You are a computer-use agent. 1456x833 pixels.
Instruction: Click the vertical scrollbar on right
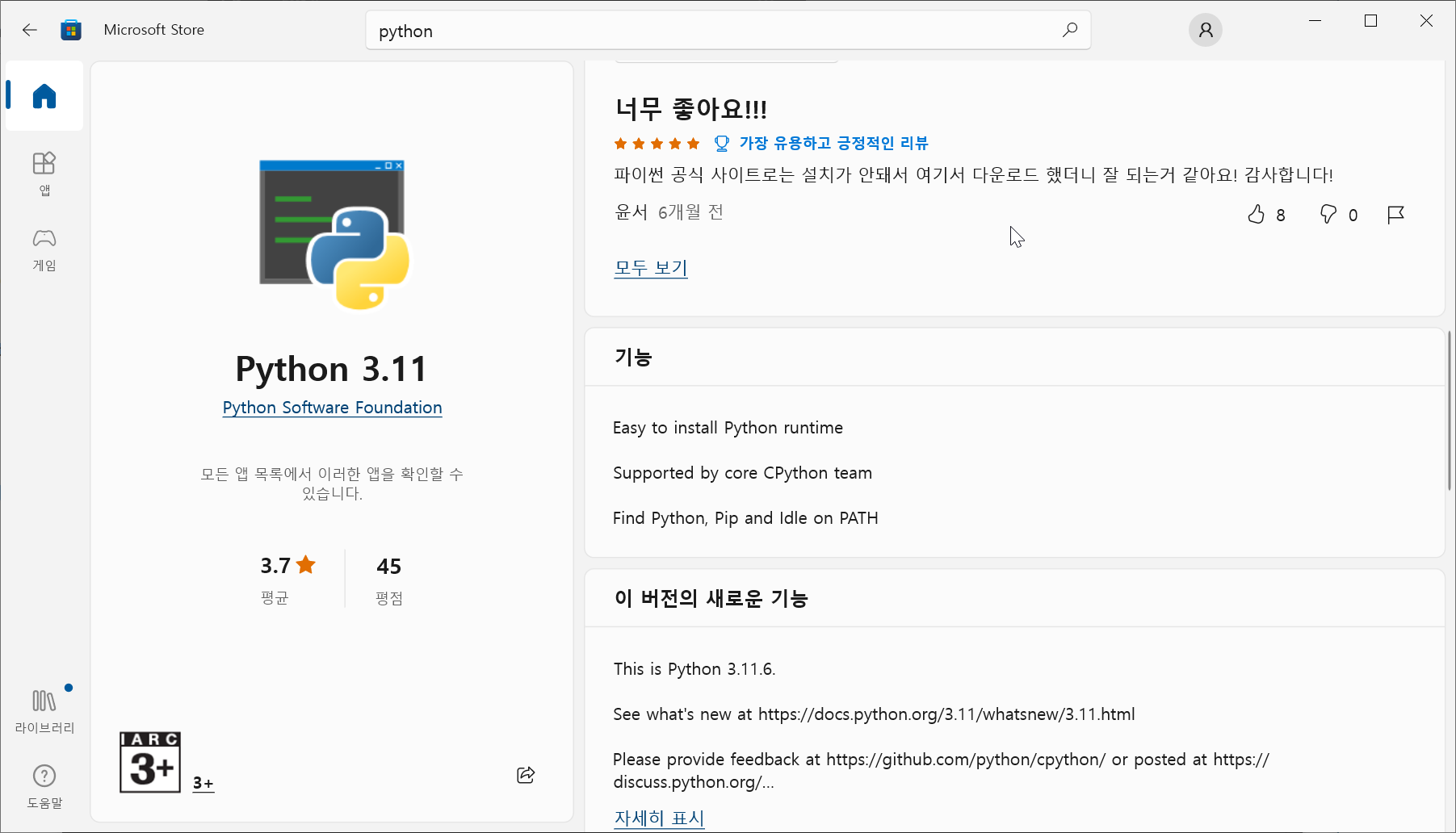click(1450, 410)
